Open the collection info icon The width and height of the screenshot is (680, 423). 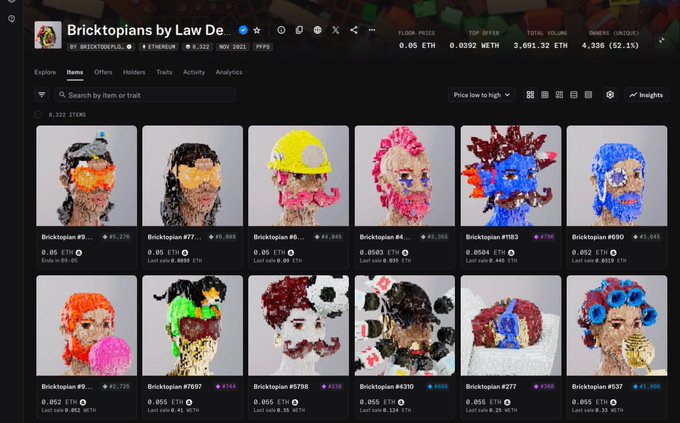[281, 30]
